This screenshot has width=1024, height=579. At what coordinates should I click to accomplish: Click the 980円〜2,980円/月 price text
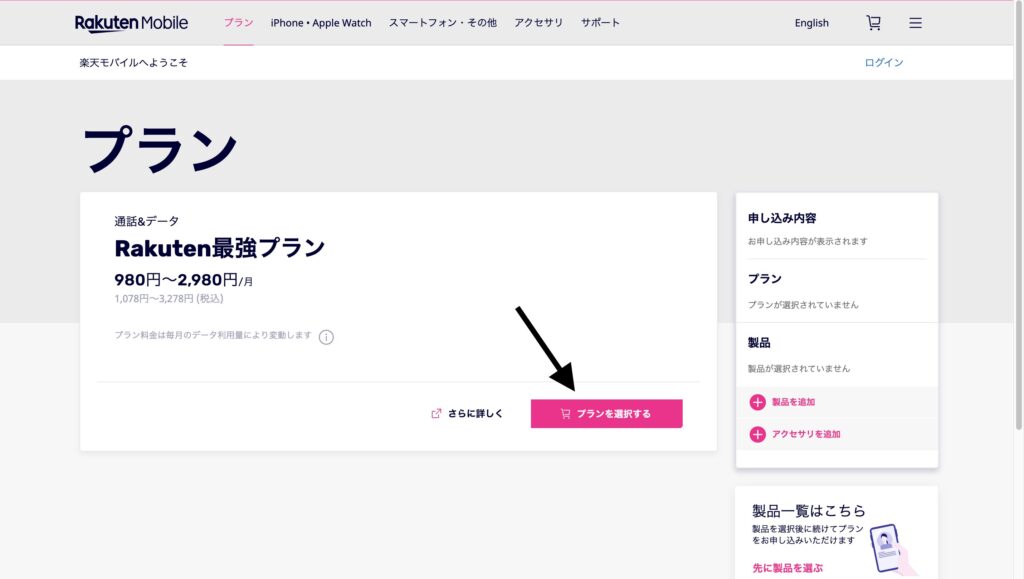pyautogui.click(x=184, y=280)
